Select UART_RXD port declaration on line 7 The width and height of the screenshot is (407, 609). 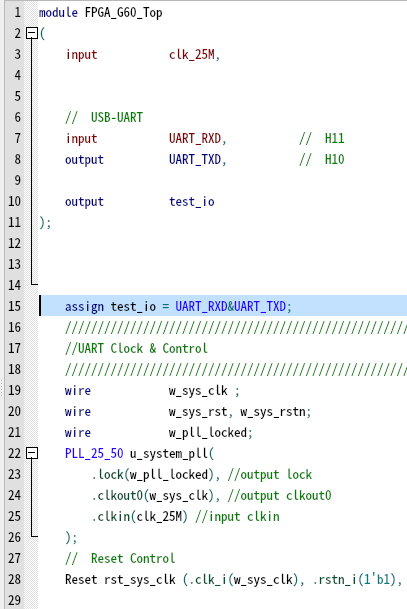tap(195, 138)
